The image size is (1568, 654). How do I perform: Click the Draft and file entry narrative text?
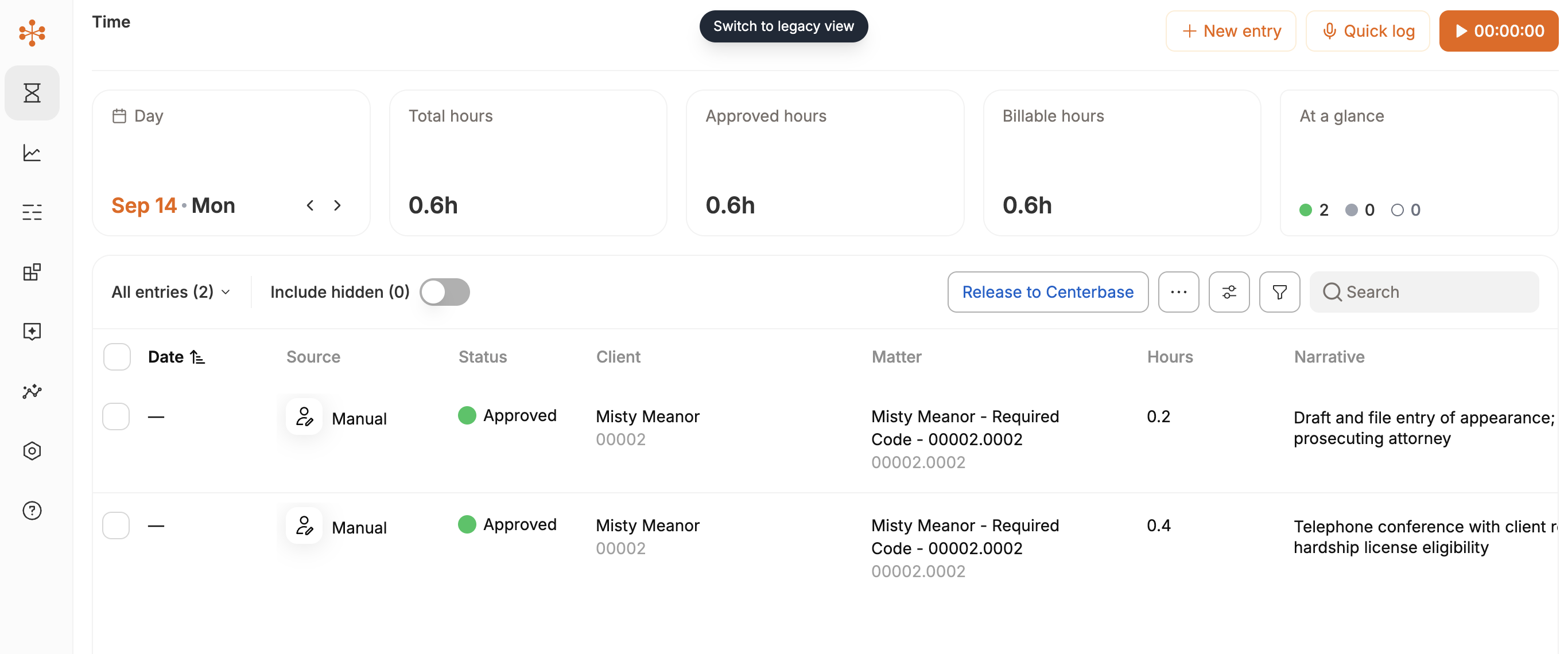pos(1424,428)
